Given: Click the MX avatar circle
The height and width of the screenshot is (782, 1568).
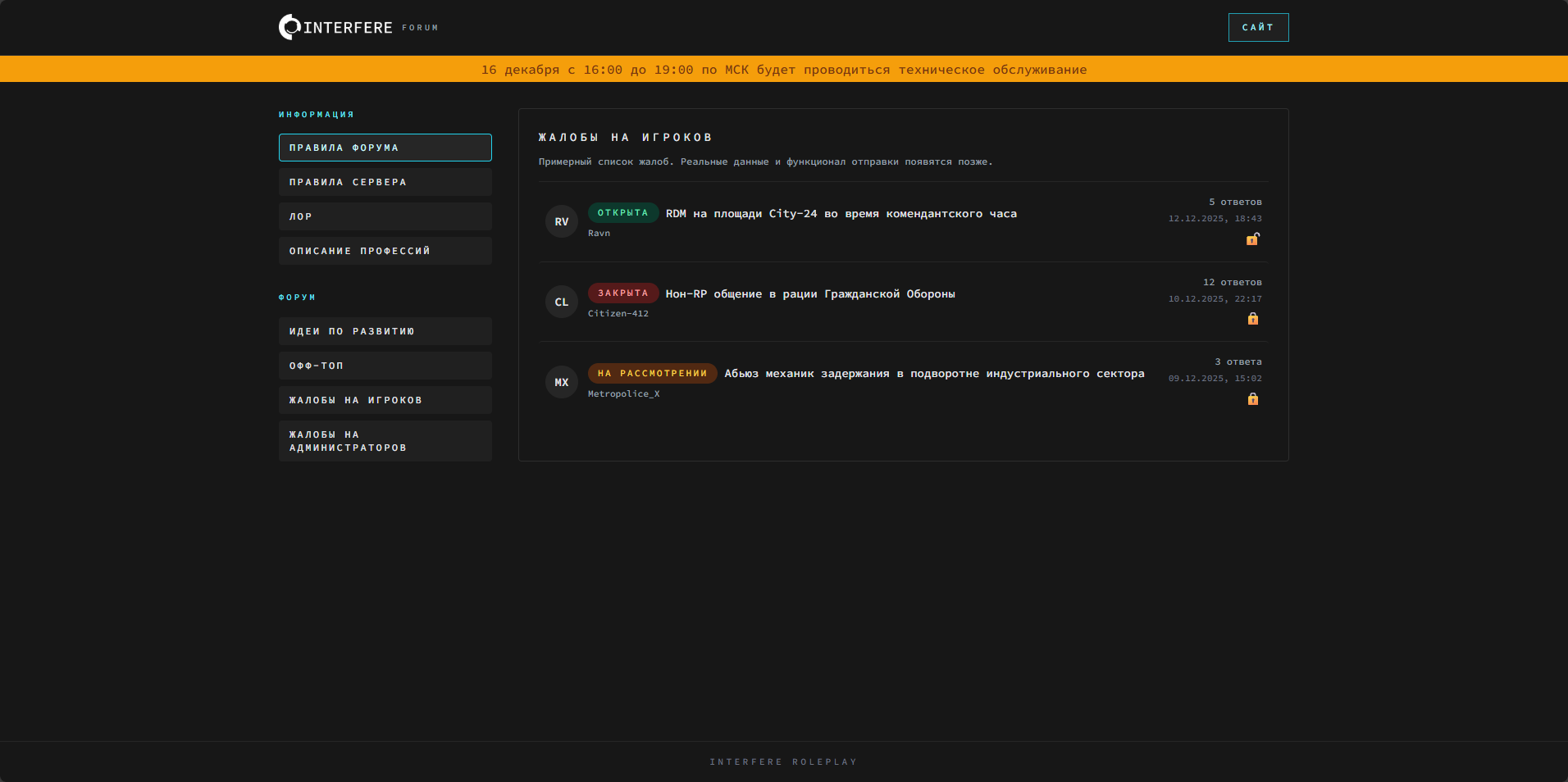Looking at the screenshot, I should pos(562,382).
